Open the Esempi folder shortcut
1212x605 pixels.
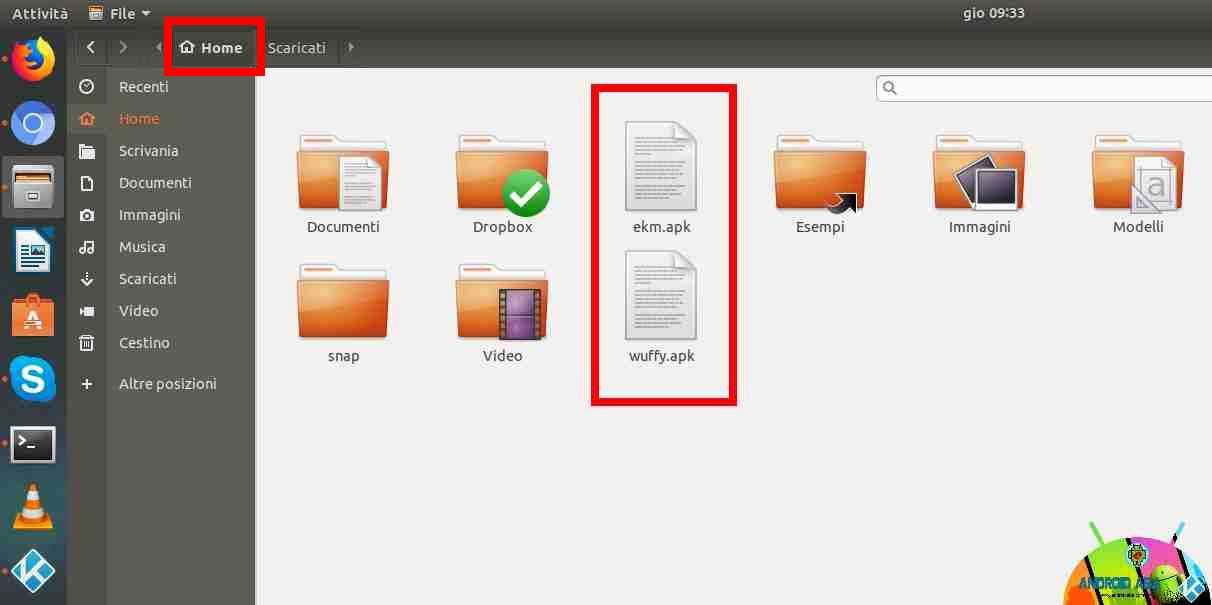click(820, 173)
